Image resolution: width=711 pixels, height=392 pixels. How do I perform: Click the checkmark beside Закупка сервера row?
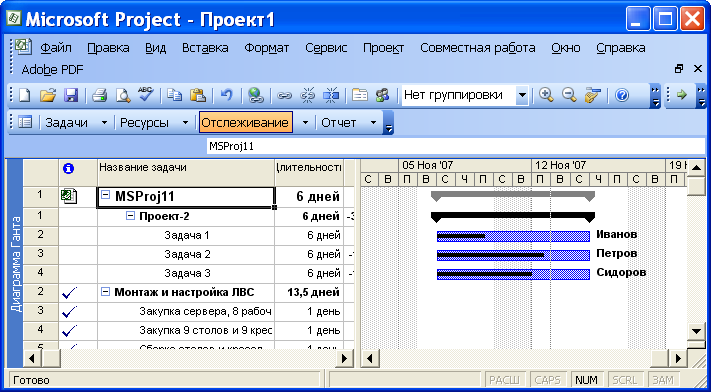tap(69, 312)
